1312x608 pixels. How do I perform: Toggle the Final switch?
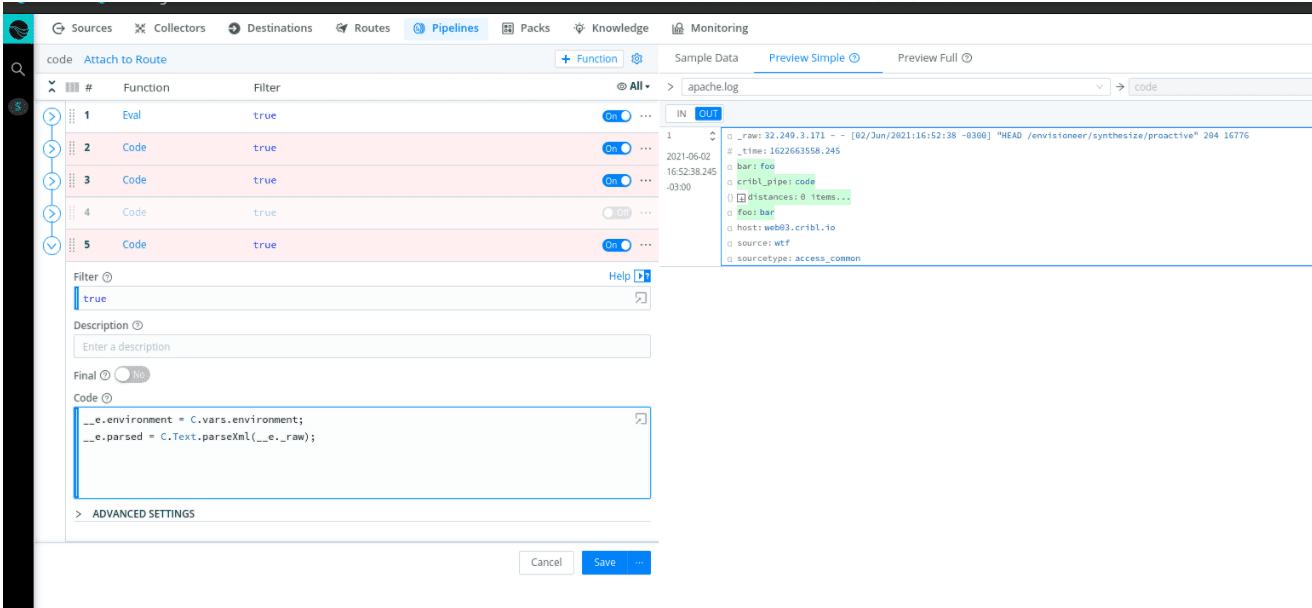[x=132, y=375]
